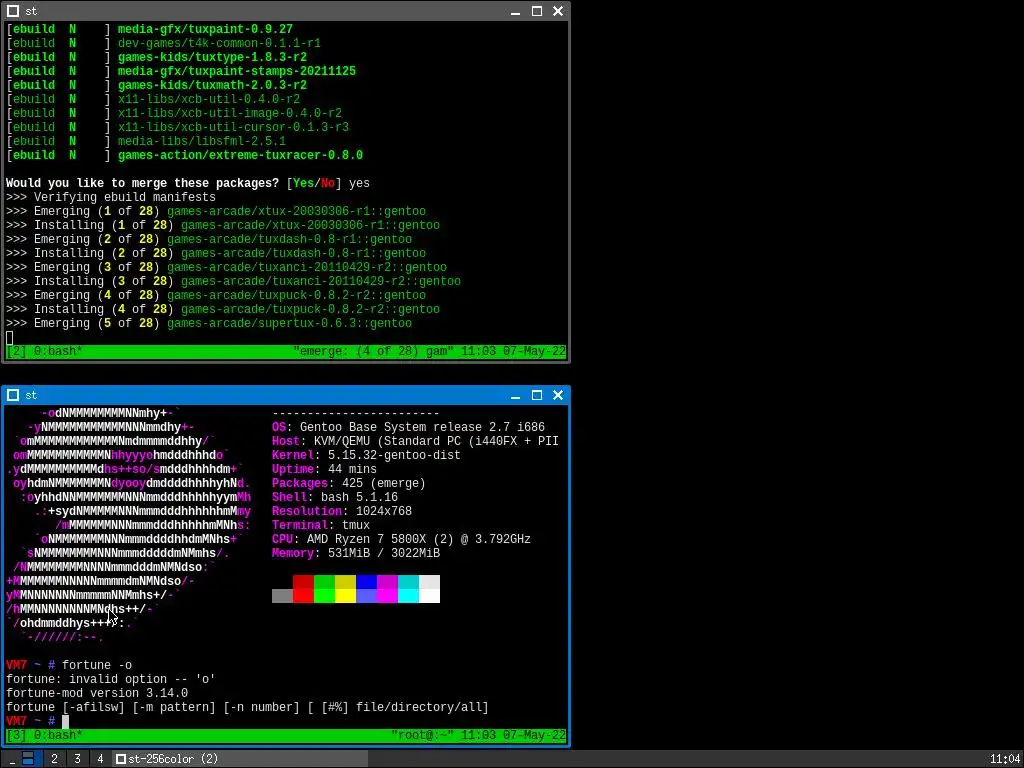Click the Packages value '425 (emerge)'

coord(383,483)
